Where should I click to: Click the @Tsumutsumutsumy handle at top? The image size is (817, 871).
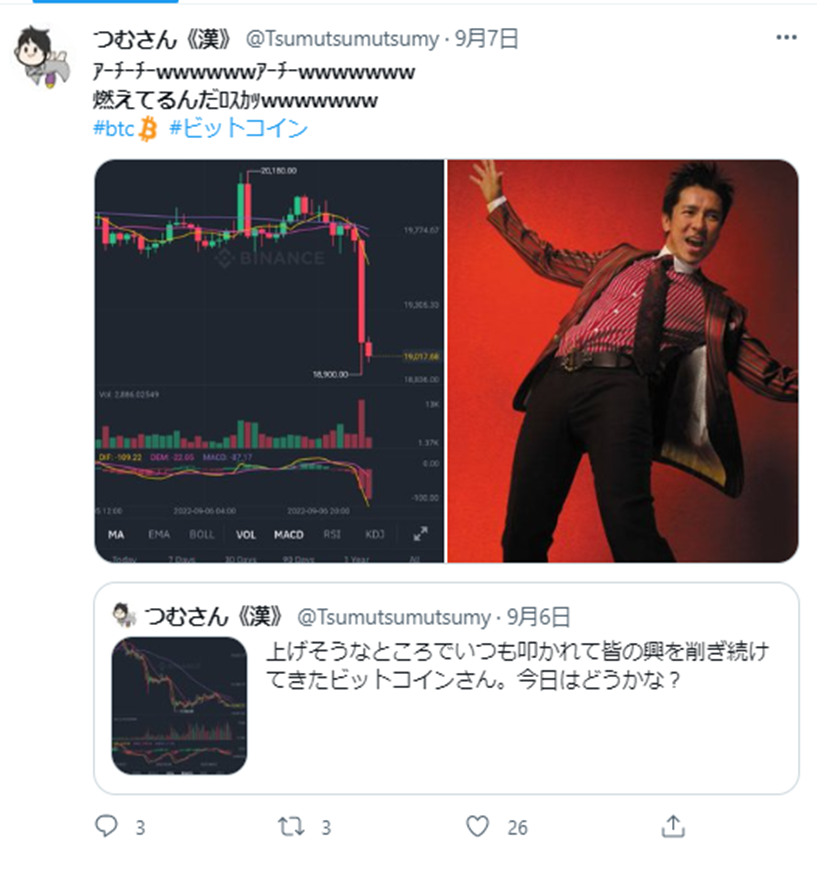[x=342, y=39]
